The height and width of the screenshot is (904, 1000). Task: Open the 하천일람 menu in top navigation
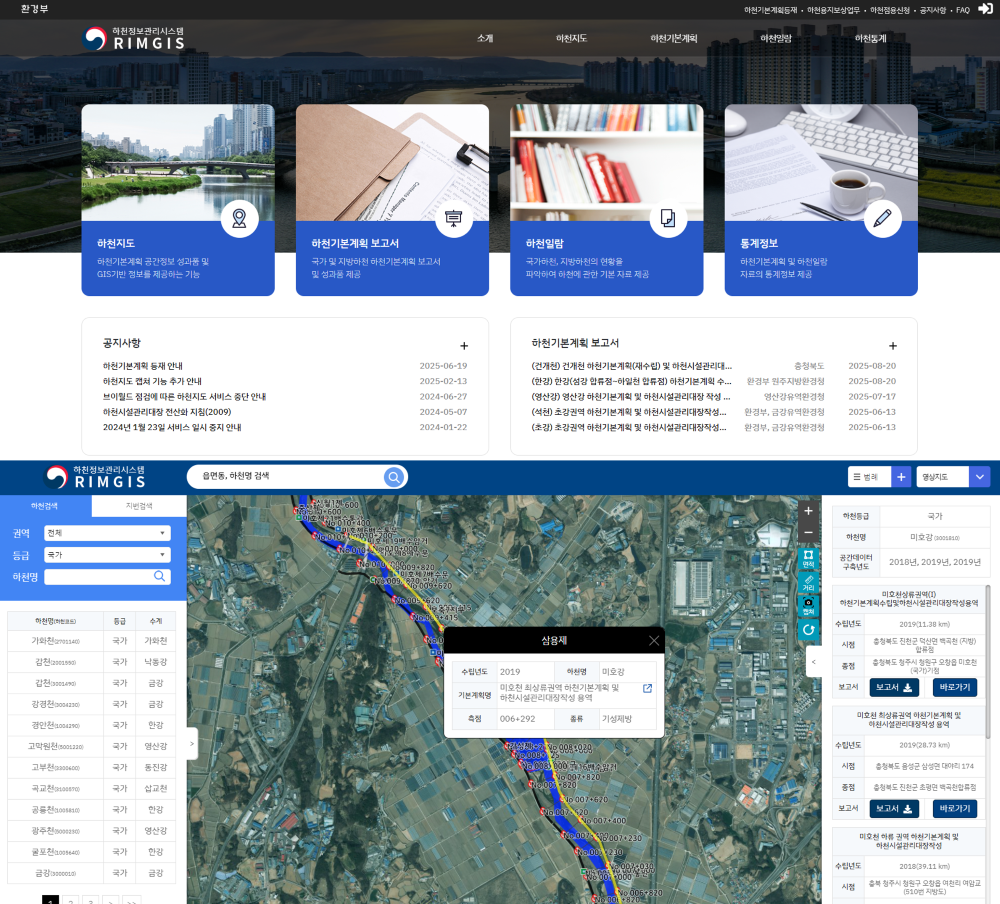(776, 38)
